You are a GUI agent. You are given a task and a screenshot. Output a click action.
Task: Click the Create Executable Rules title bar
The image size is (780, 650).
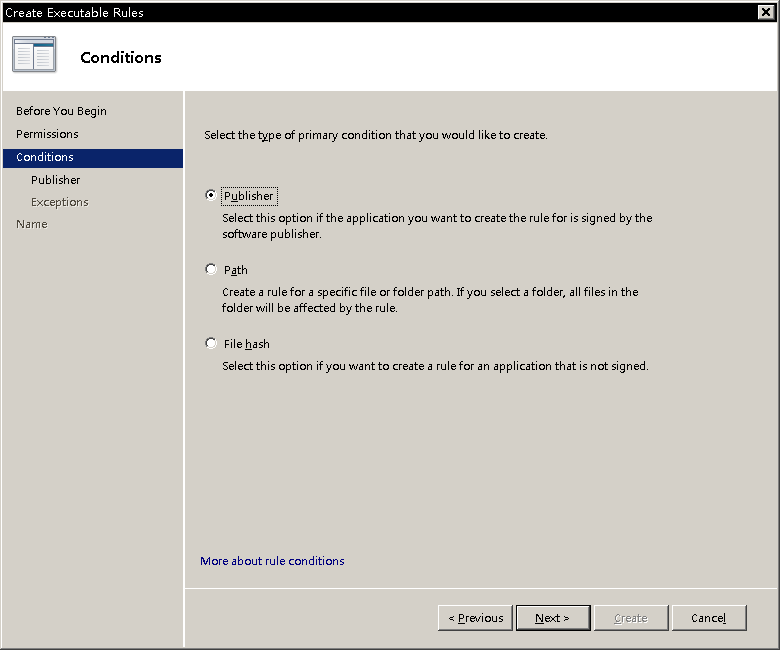click(378, 12)
